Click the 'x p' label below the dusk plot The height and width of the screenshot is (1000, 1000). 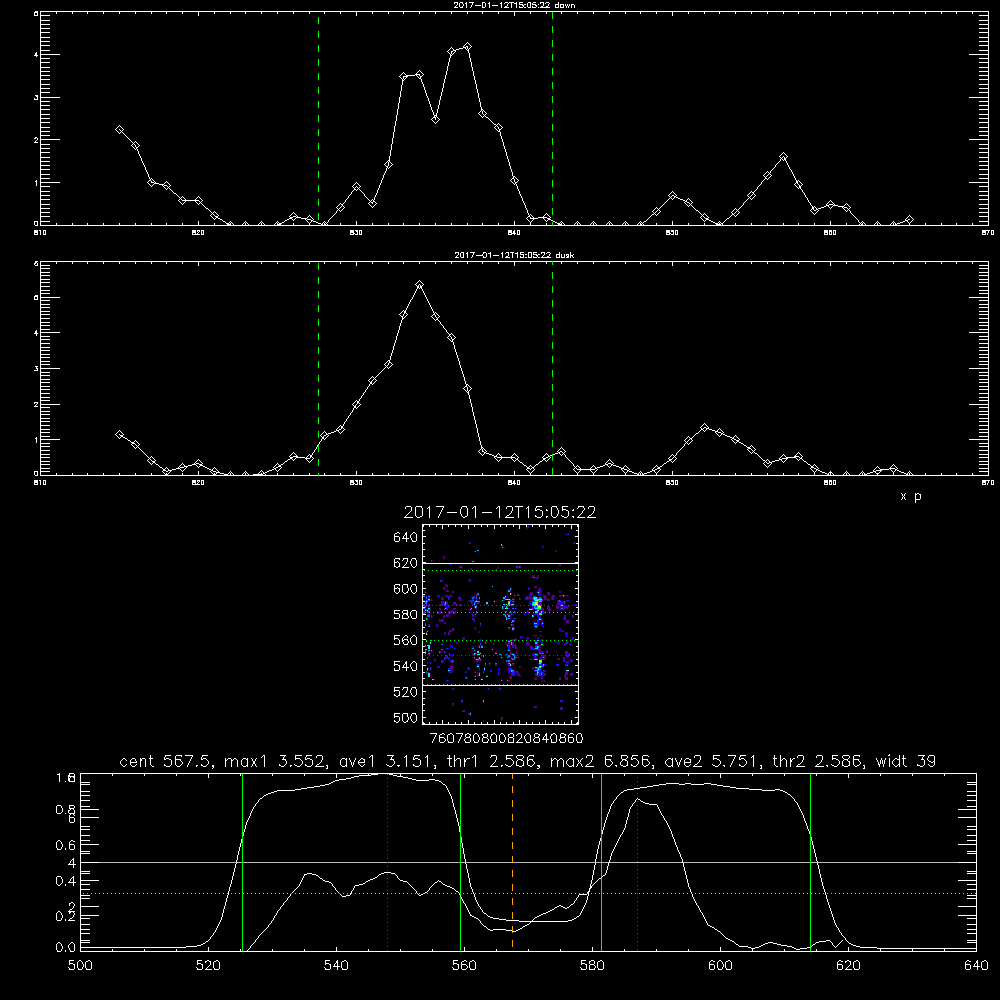(911, 496)
